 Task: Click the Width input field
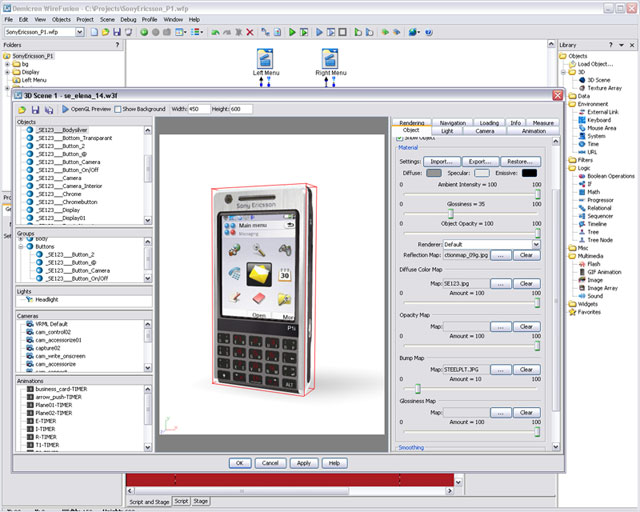(198, 109)
